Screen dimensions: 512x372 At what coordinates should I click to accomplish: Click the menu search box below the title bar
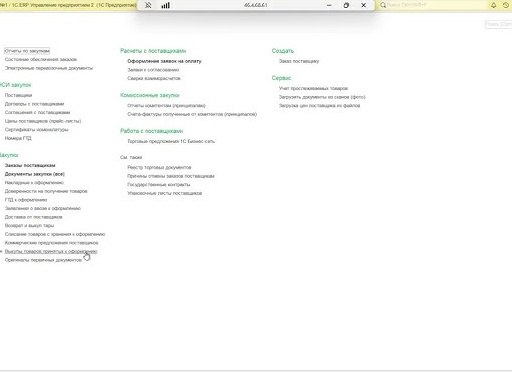pyautogui.click(x=499, y=24)
